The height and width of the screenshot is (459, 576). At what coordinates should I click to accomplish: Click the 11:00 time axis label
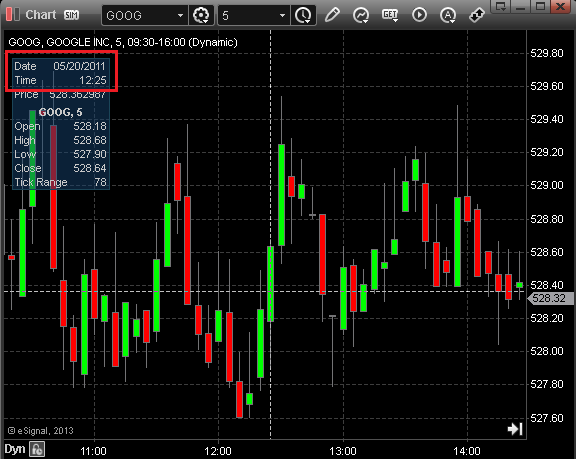pyautogui.click(x=93, y=451)
